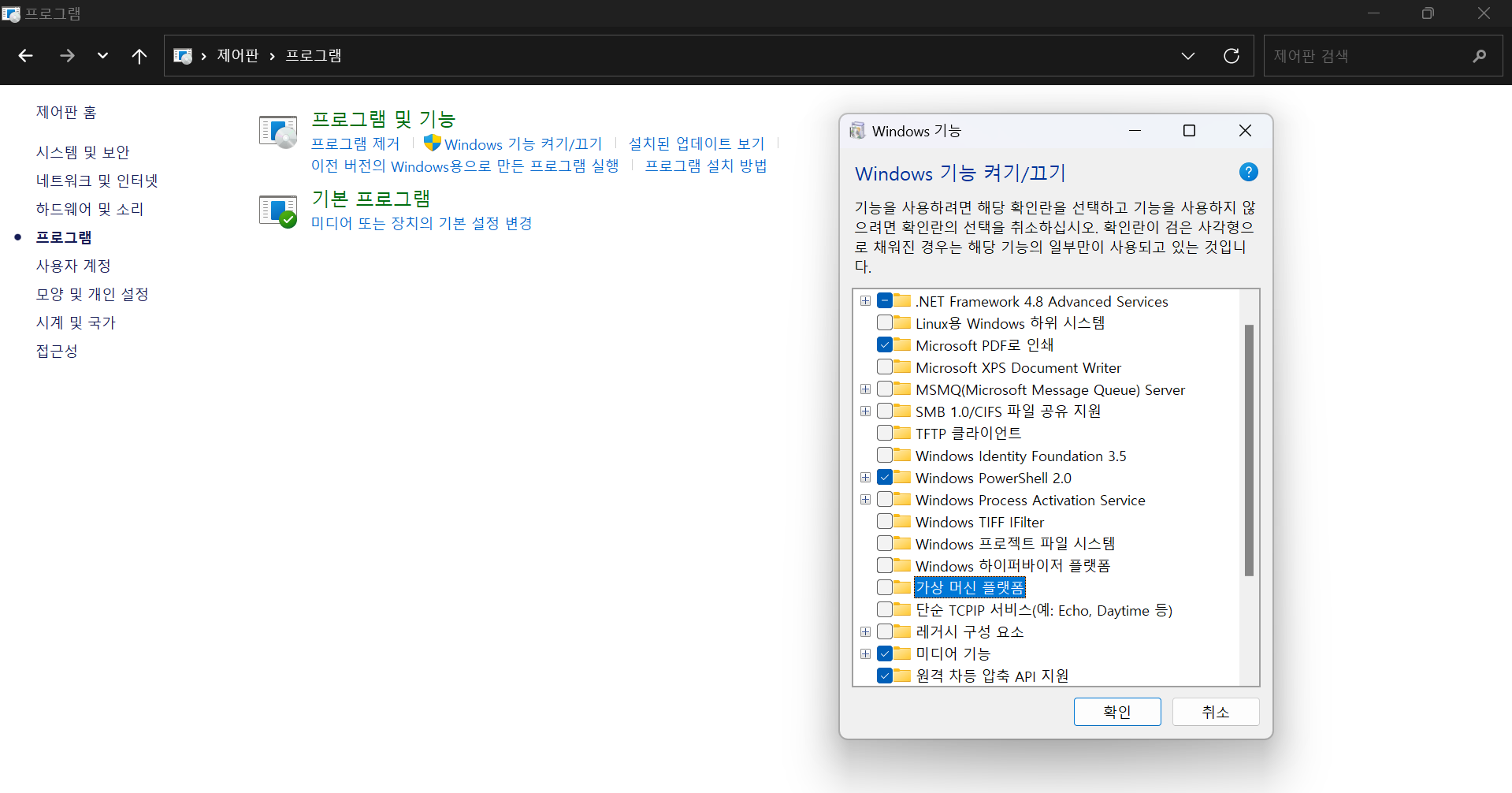Click folder icon for Windows 프로젝트 파일 시스템

902,543
